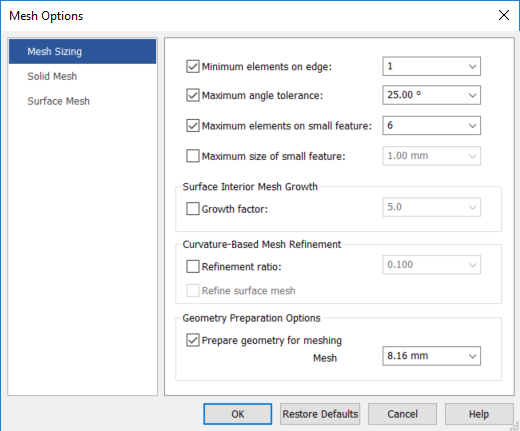The image size is (520, 431).
Task: Open small feature elements dropdown showing 6
Action: [472, 126]
